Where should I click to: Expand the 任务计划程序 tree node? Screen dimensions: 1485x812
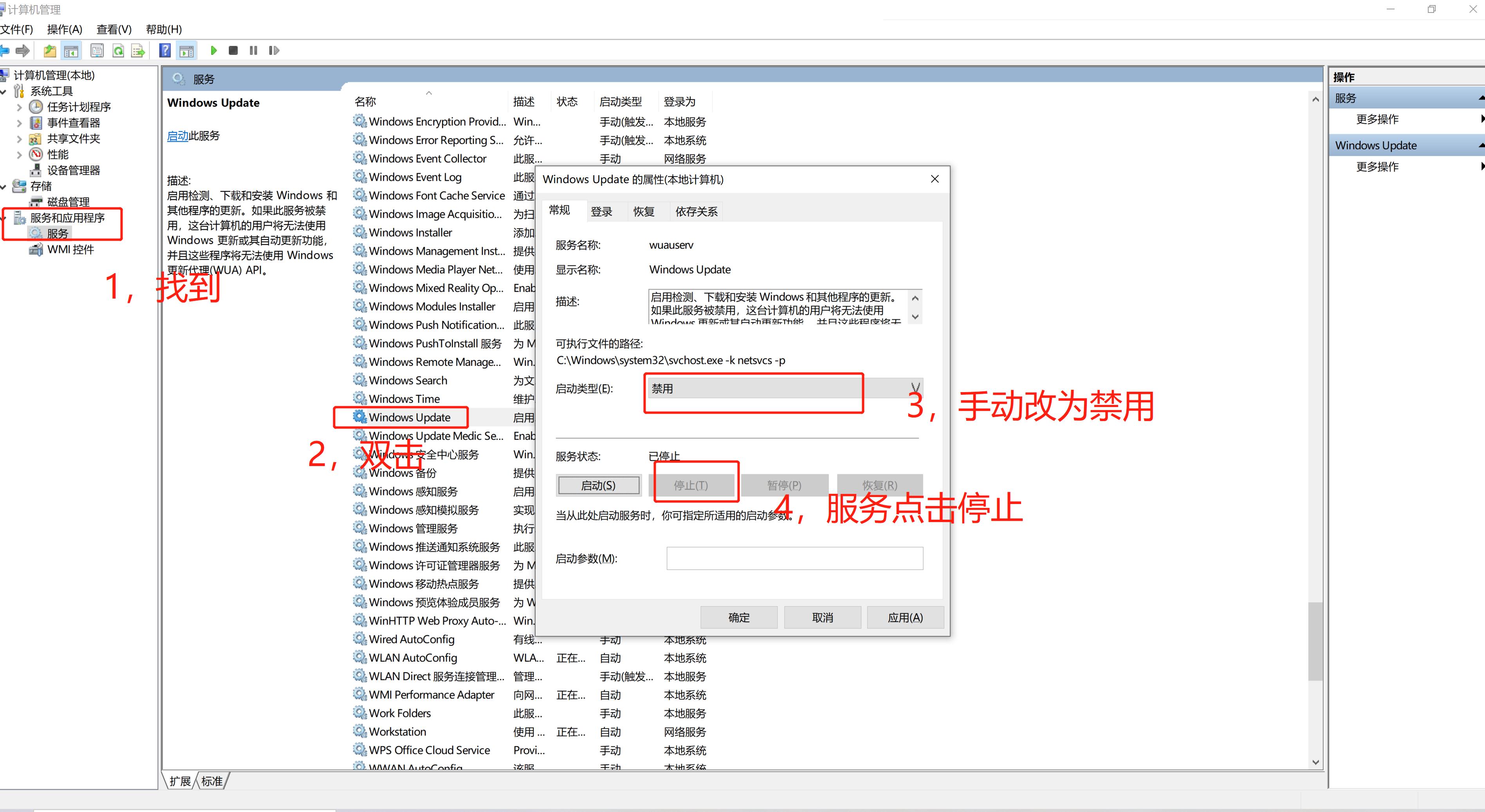[19, 106]
